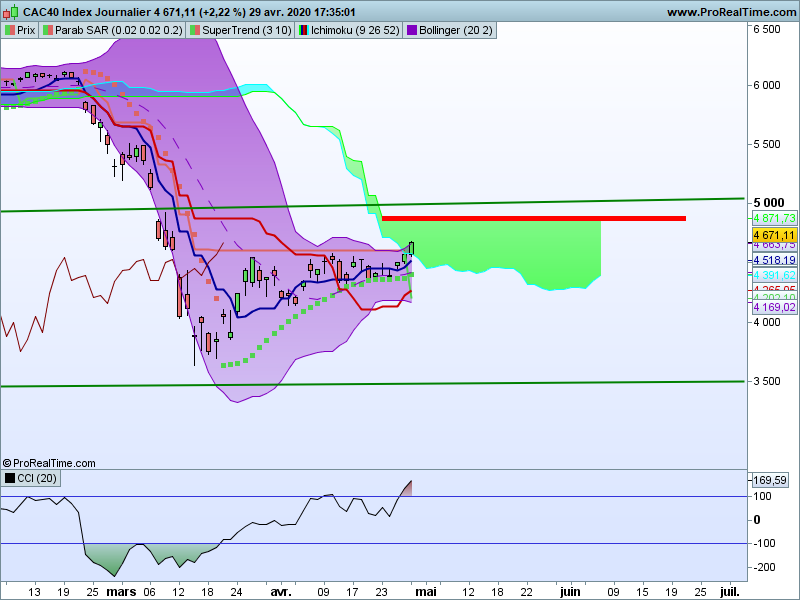The image size is (800, 600).
Task: Select the green trendline near 5 000
Action: click(372, 205)
